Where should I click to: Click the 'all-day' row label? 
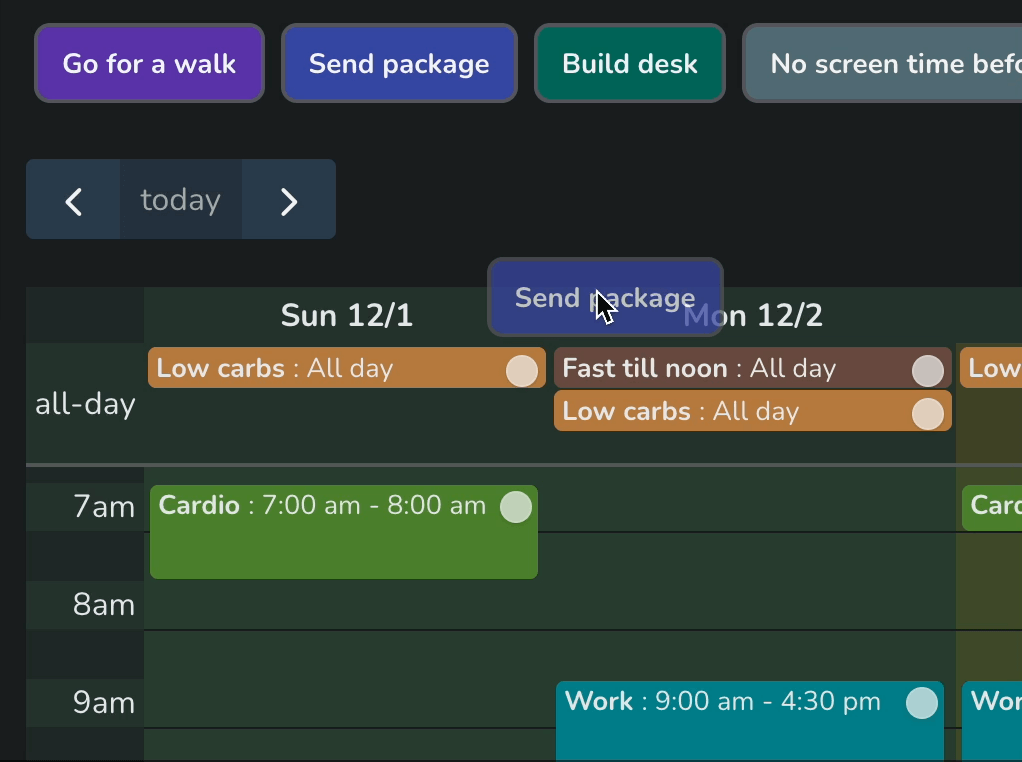tap(85, 404)
